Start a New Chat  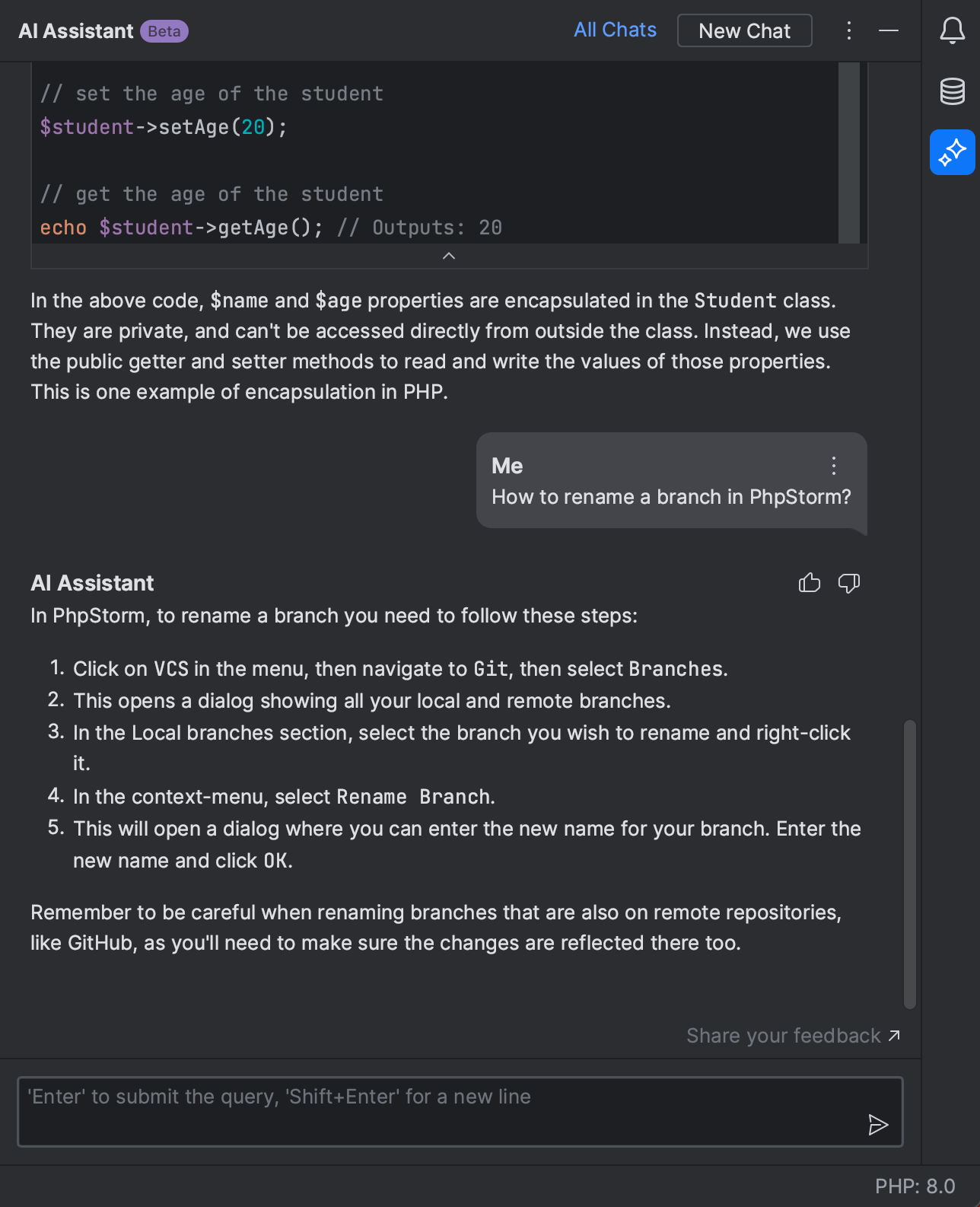[744, 30]
